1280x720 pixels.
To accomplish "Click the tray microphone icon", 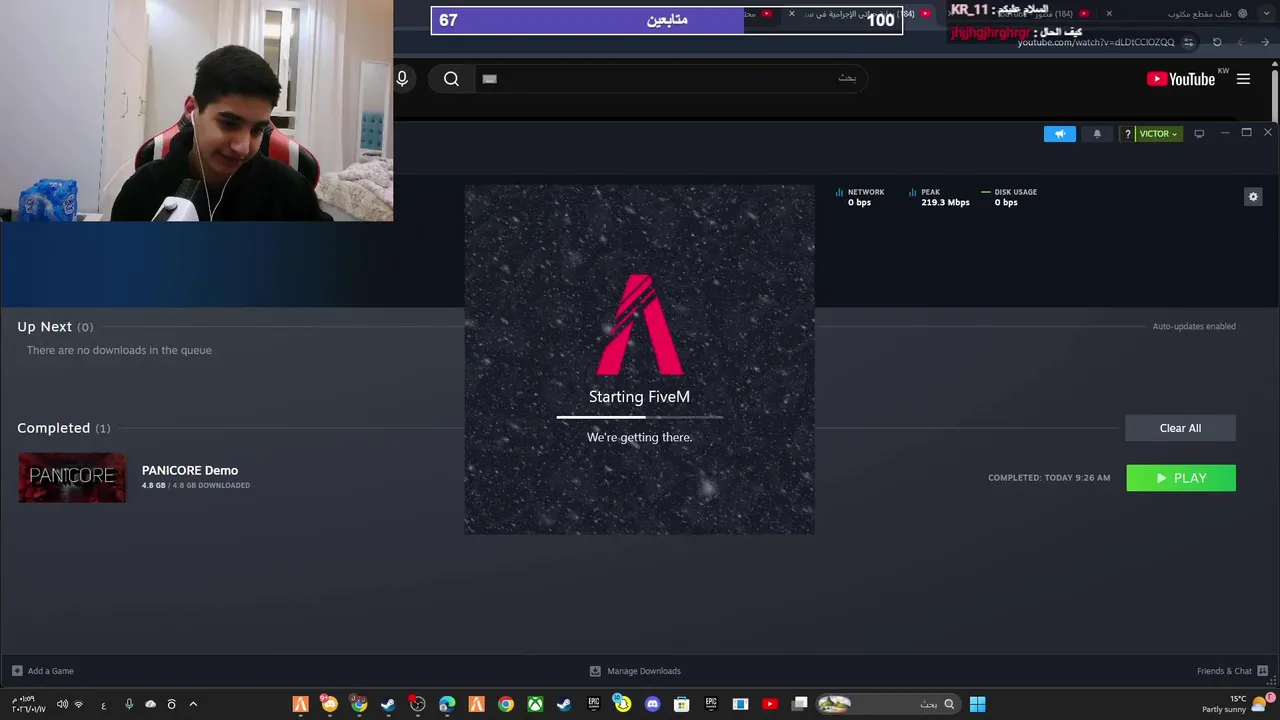I will [x=129, y=704].
